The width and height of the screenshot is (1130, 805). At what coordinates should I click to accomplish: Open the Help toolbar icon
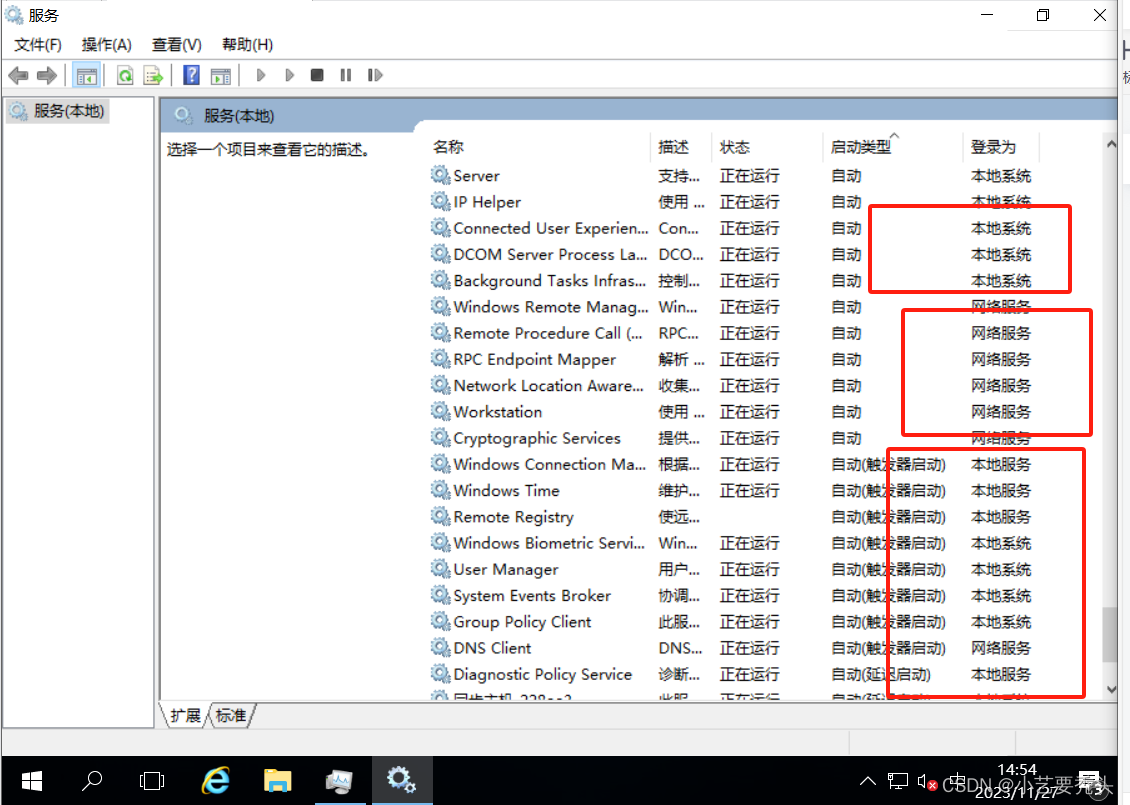coord(191,75)
